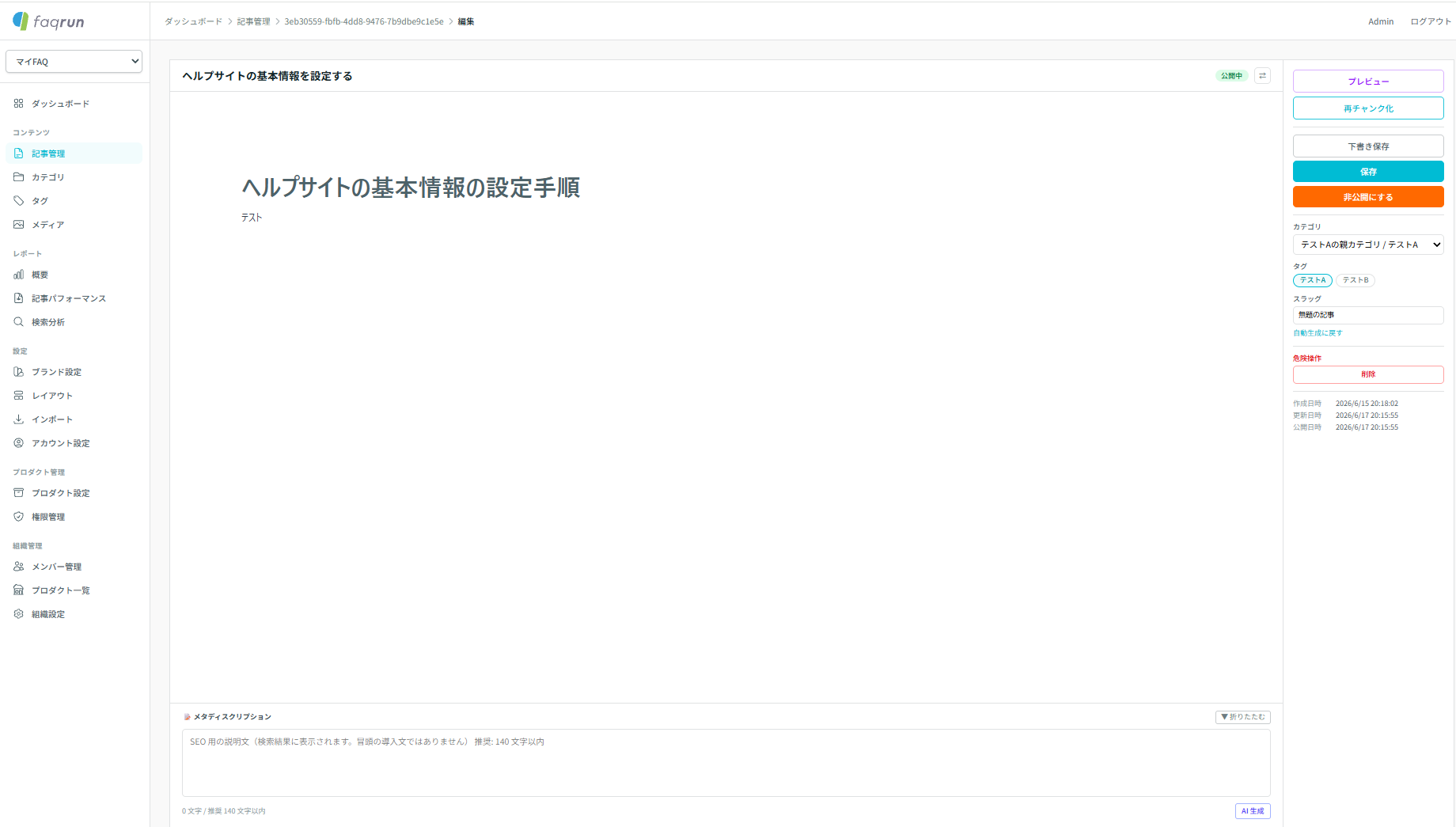Collapse メタディスクリプション with 折りたたむ
The image size is (1456, 827).
click(x=1243, y=717)
